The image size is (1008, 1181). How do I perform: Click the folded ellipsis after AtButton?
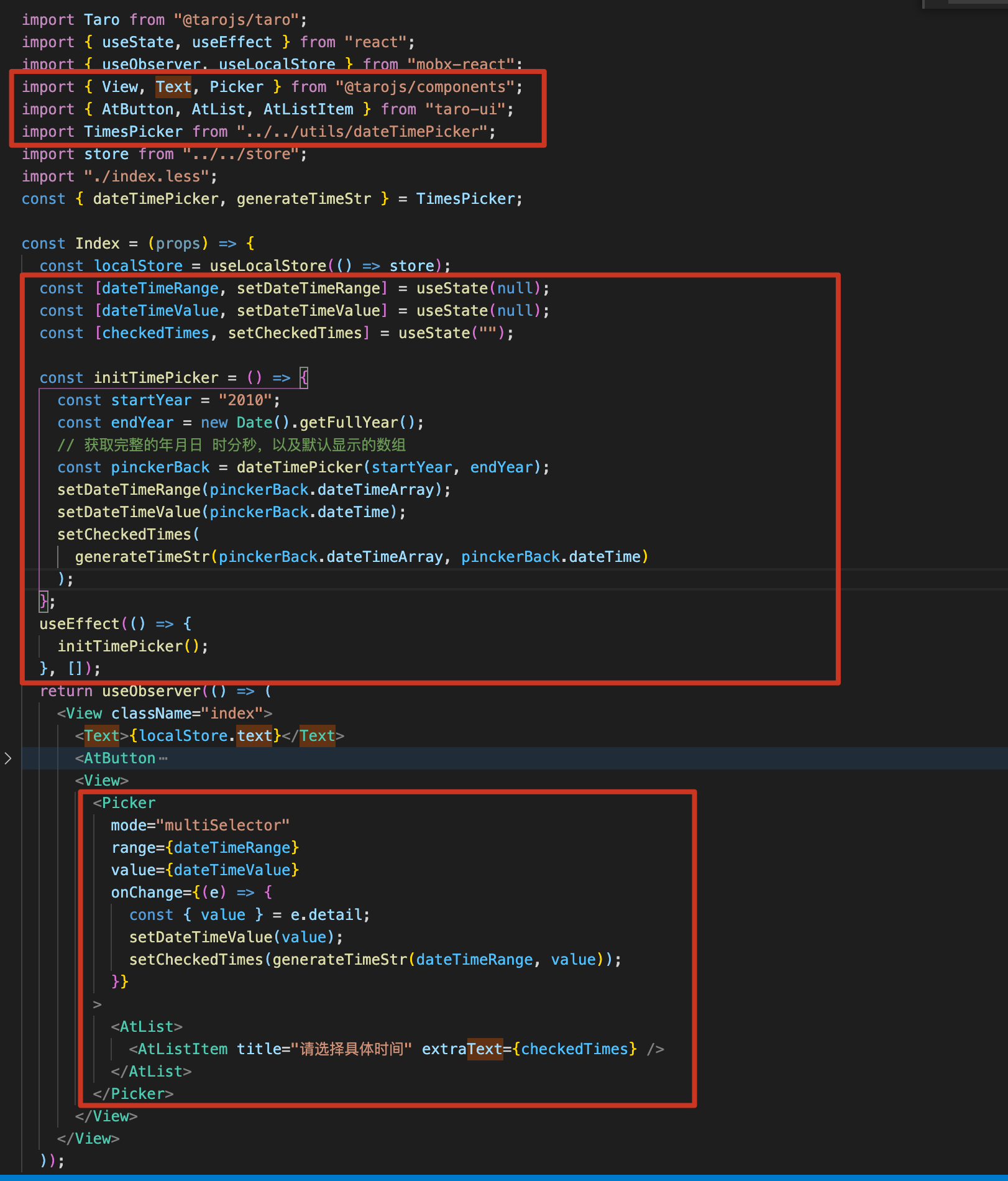coord(163,758)
